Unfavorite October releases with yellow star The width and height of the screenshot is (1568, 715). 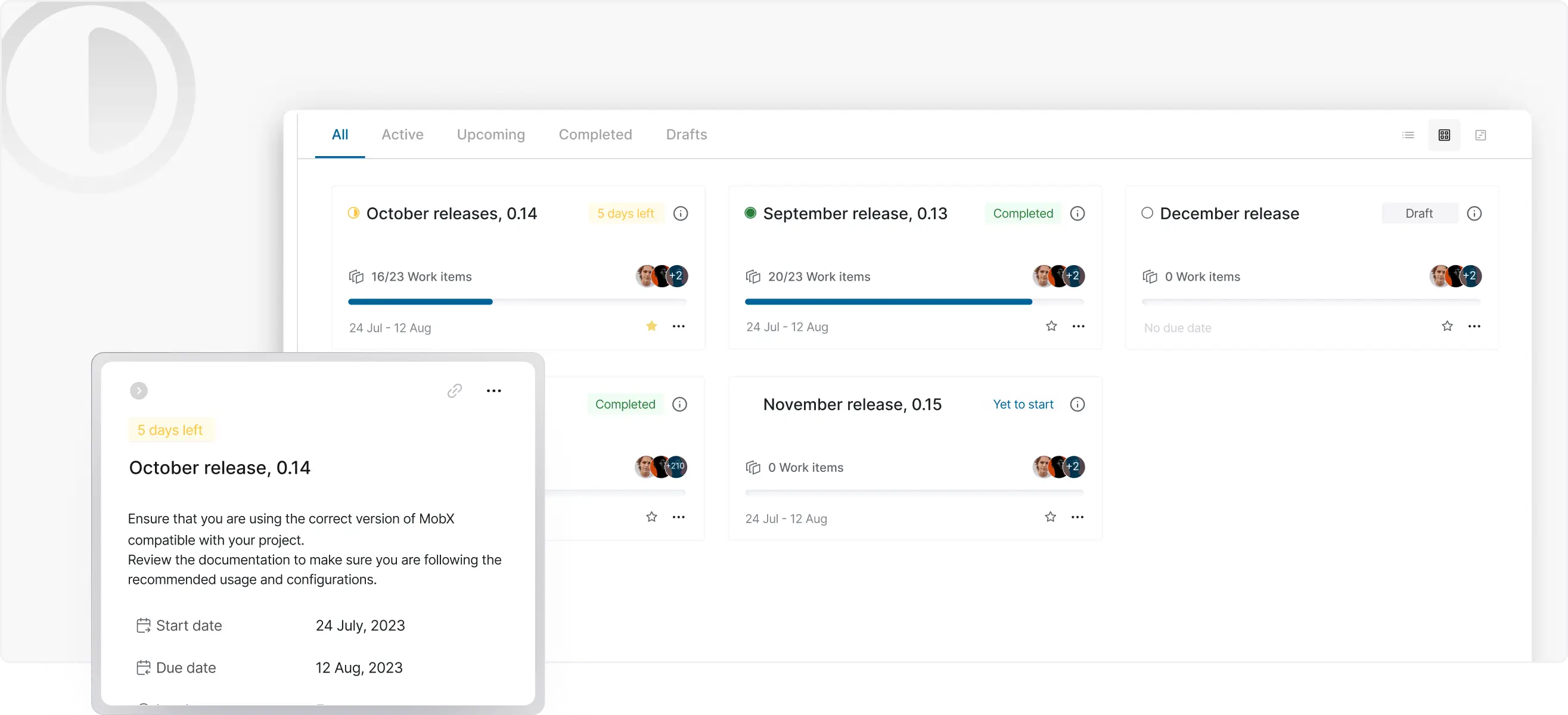651,326
